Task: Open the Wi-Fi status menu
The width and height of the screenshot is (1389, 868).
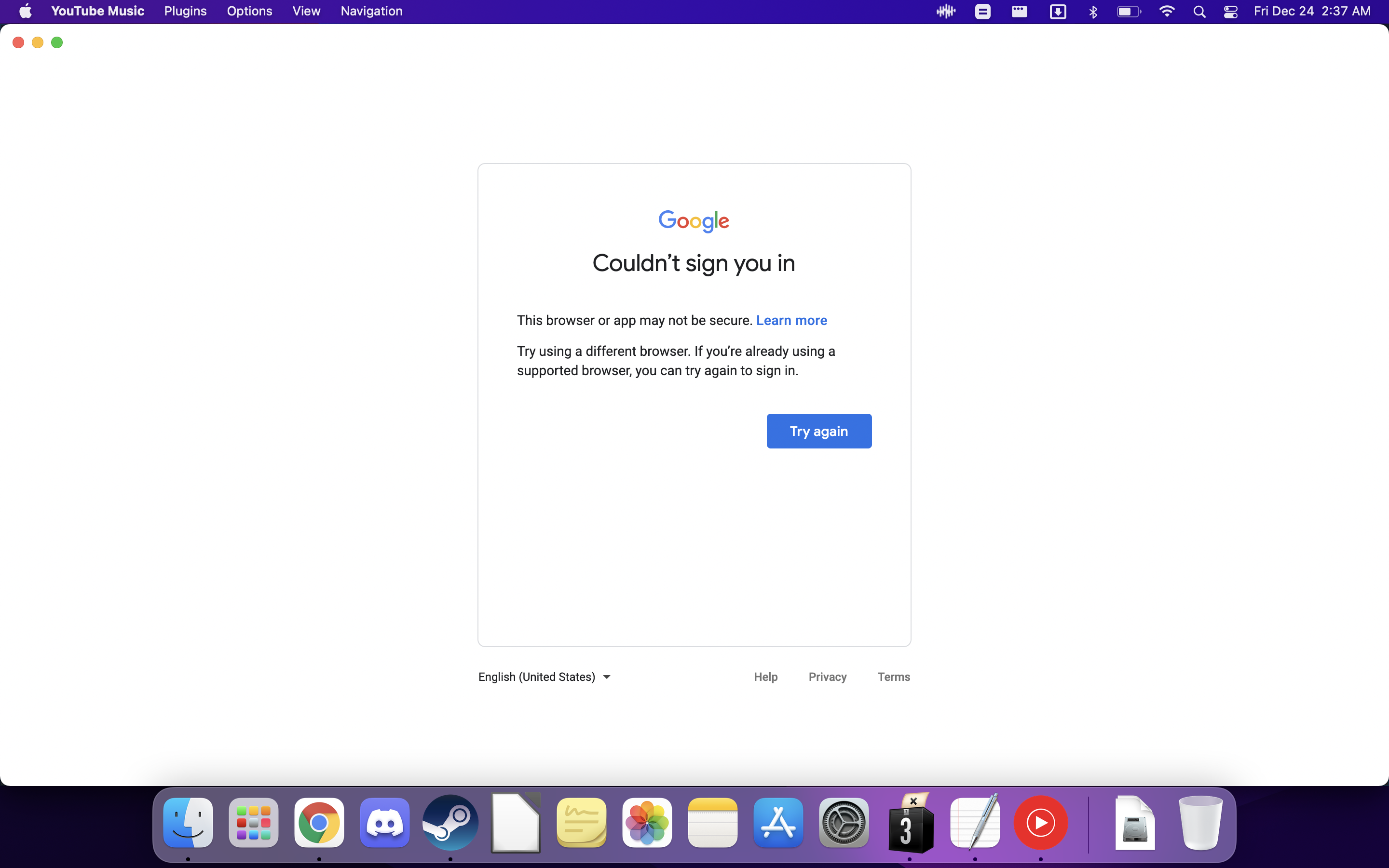Action: (x=1166, y=11)
